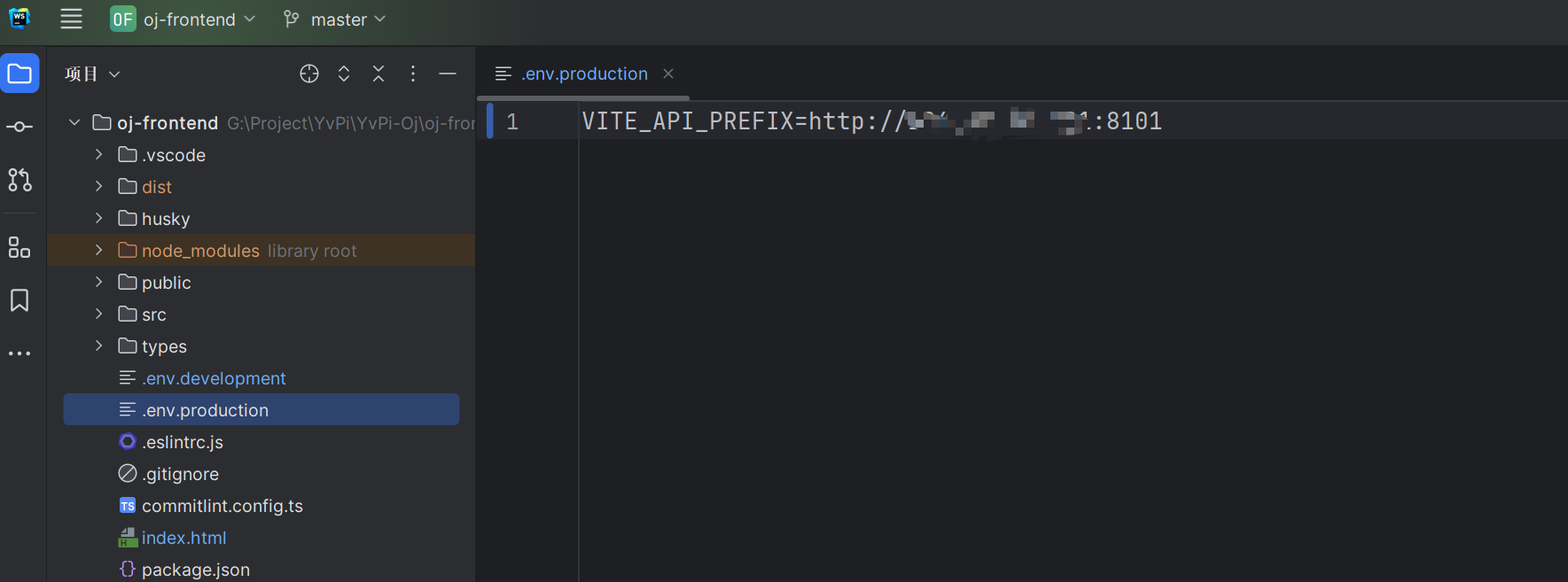Collapse all project tree nodes
1568x582 pixels.
point(378,74)
